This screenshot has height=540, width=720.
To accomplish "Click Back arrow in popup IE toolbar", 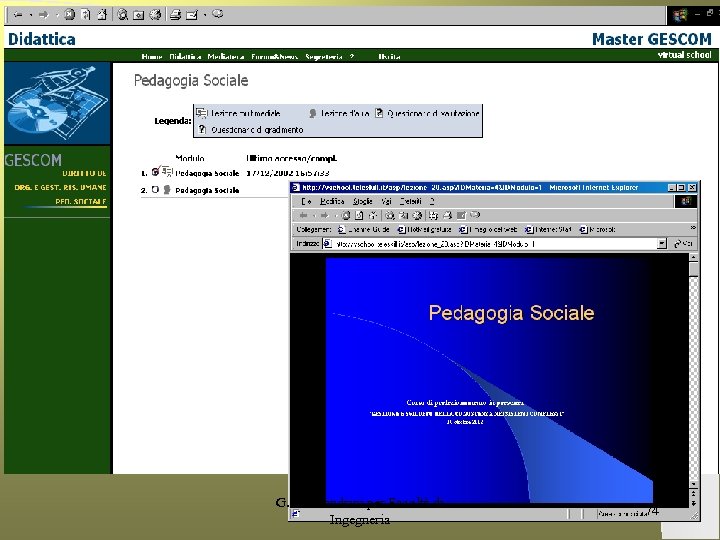I will pos(303,215).
